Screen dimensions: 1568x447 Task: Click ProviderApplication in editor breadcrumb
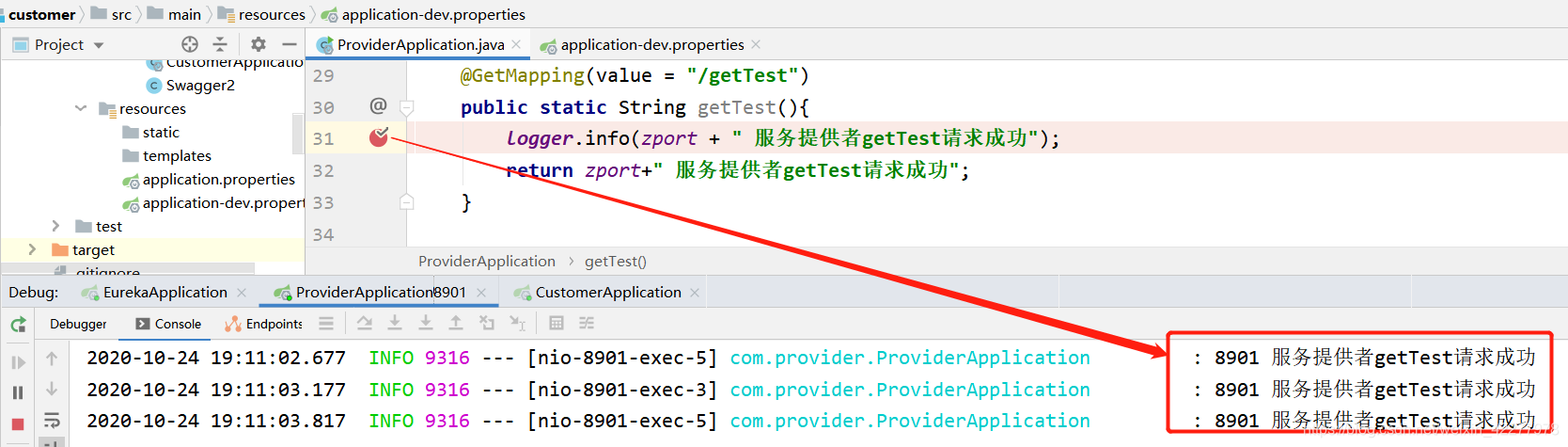coord(487,261)
